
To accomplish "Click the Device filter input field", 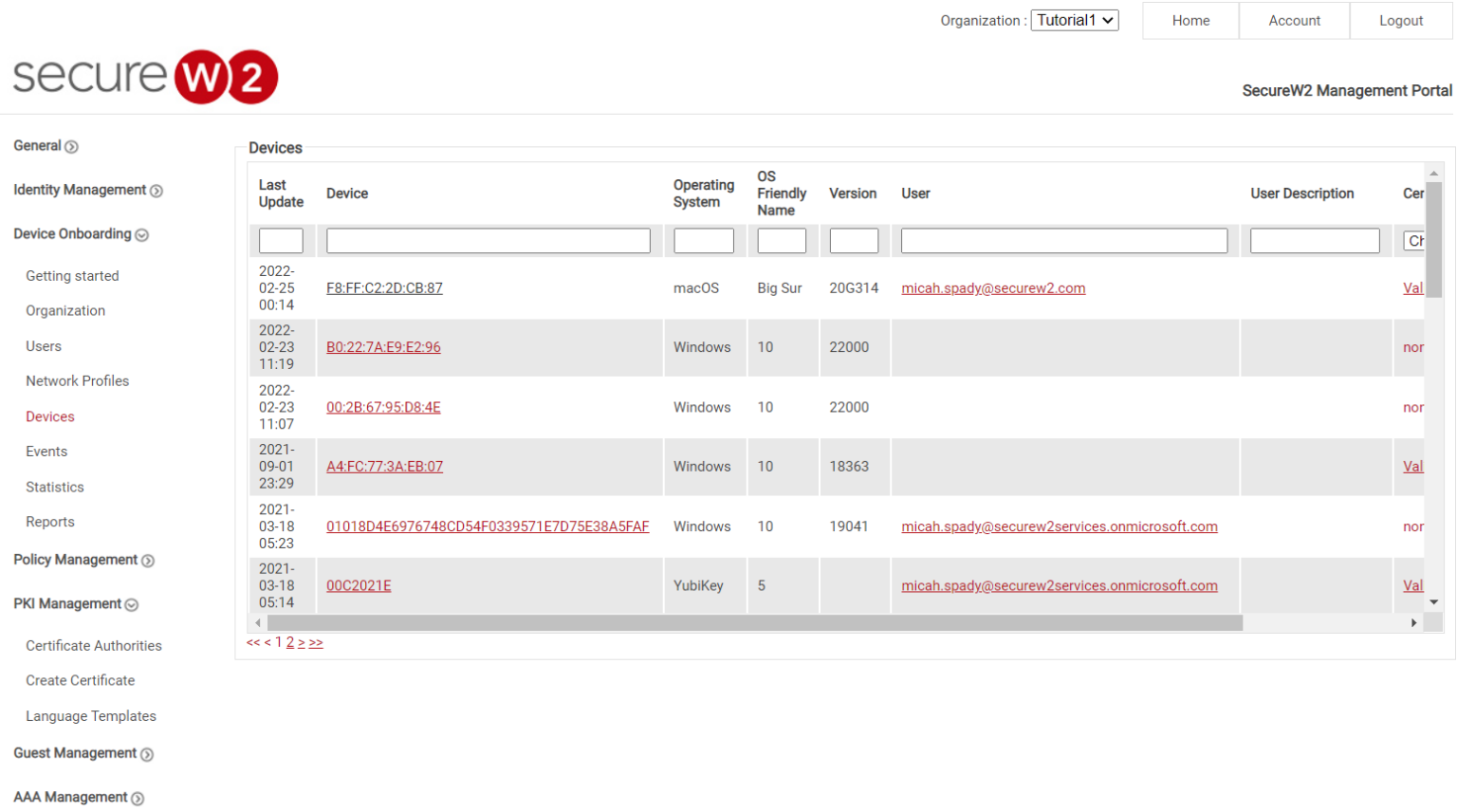I will click(x=488, y=241).
